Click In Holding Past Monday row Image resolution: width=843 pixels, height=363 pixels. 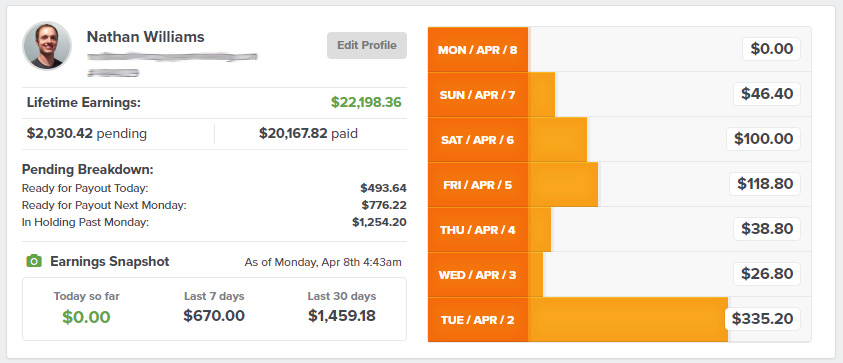(x=214, y=222)
